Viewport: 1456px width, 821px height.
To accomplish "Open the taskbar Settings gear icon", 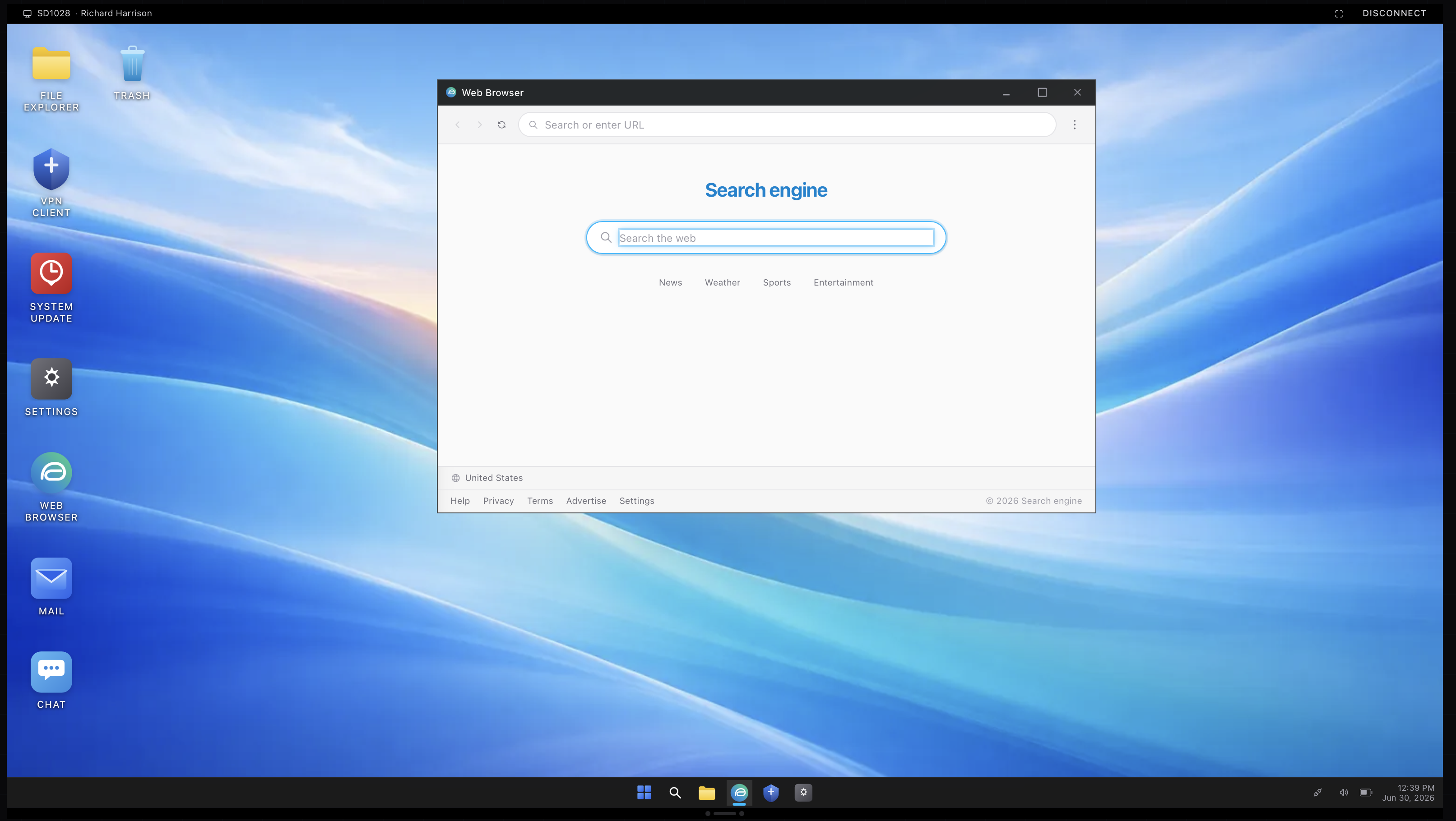I will [x=803, y=793].
